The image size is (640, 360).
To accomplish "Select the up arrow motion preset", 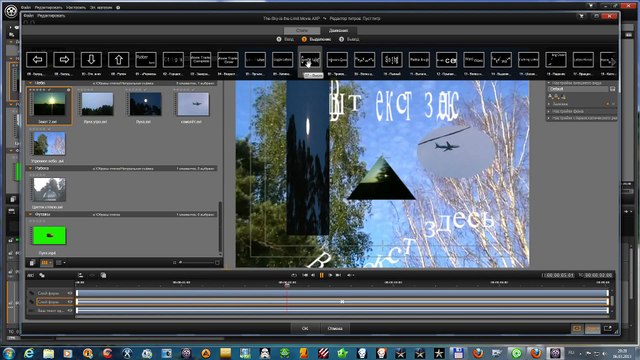I will pos(119,60).
